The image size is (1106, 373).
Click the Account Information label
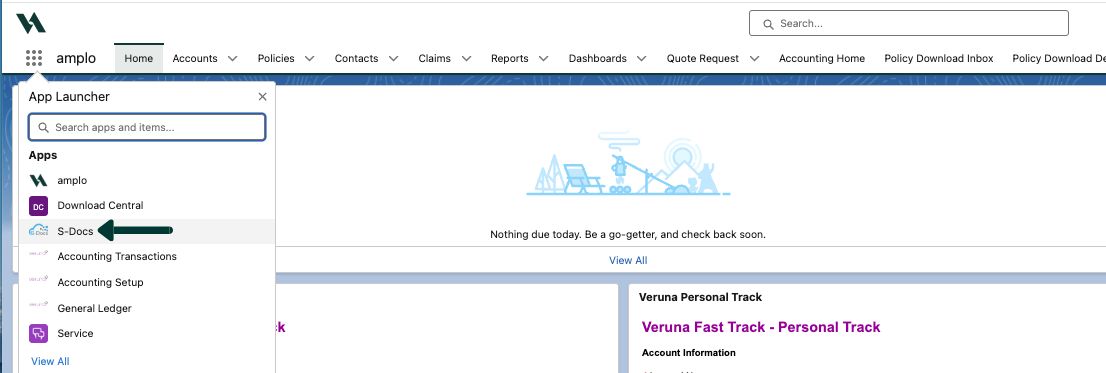click(x=688, y=353)
